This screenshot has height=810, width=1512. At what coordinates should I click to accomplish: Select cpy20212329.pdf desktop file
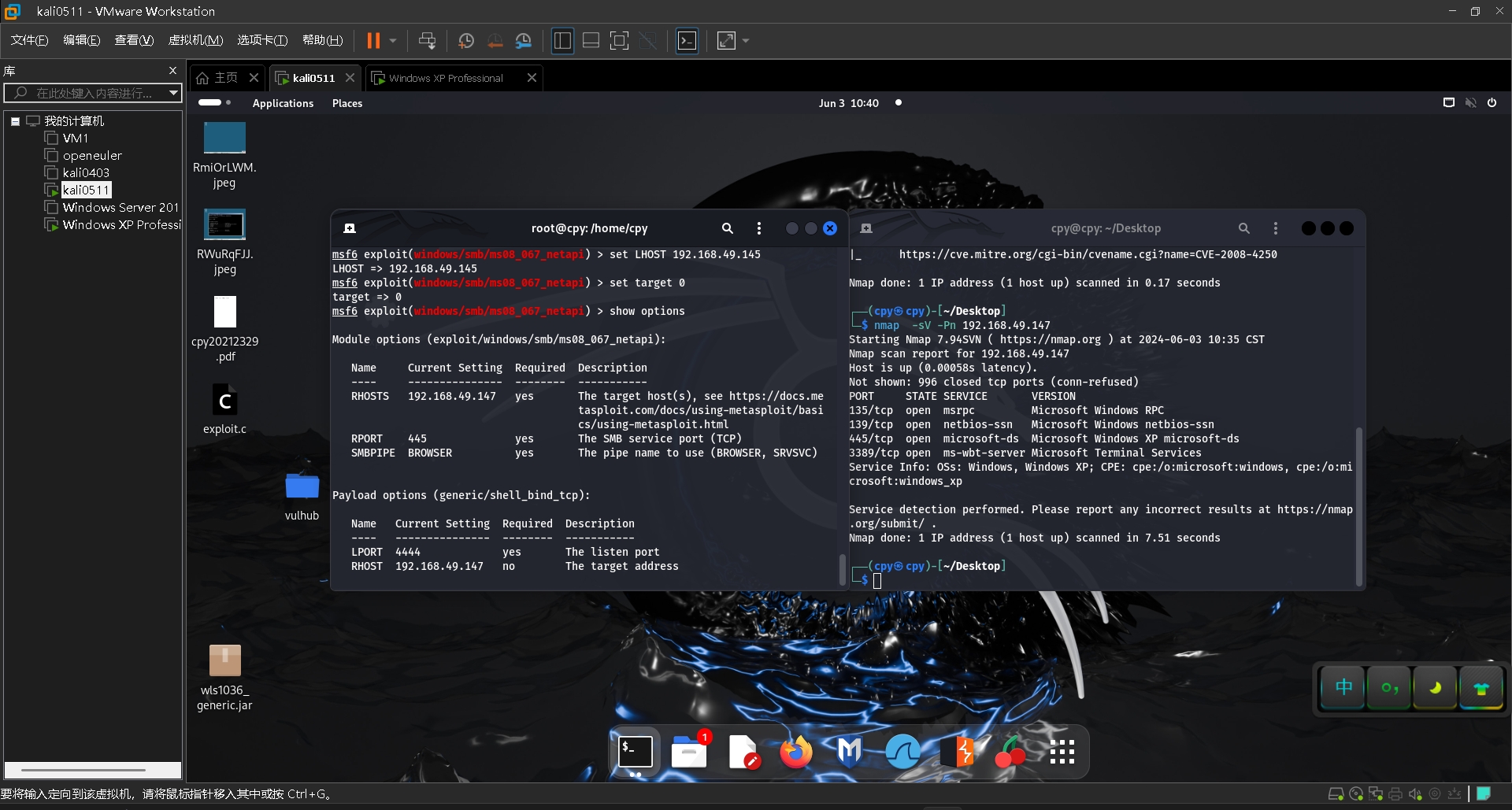point(224,329)
